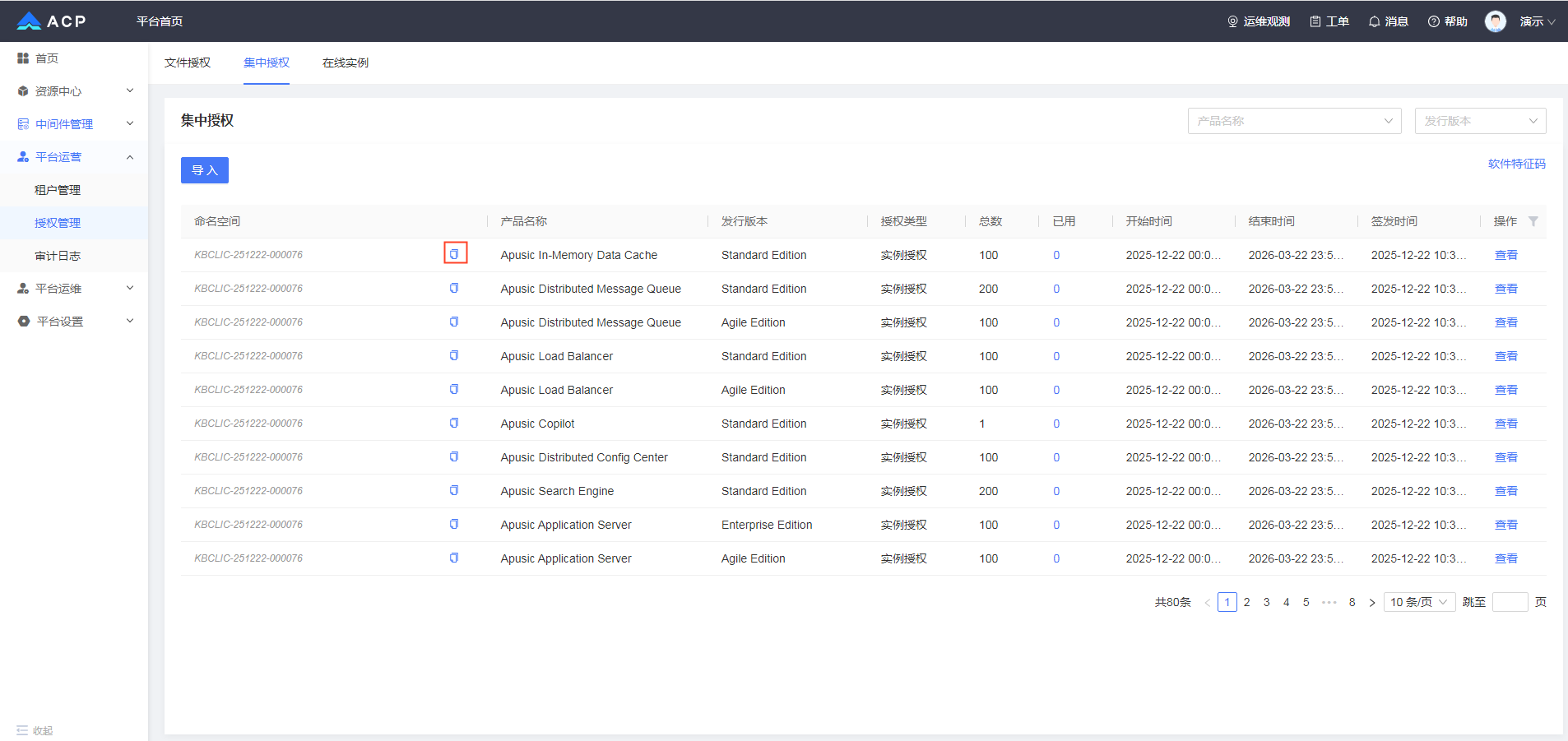The width and height of the screenshot is (1568, 741).
Task: Select the 集中授权 tab
Action: (x=267, y=63)
